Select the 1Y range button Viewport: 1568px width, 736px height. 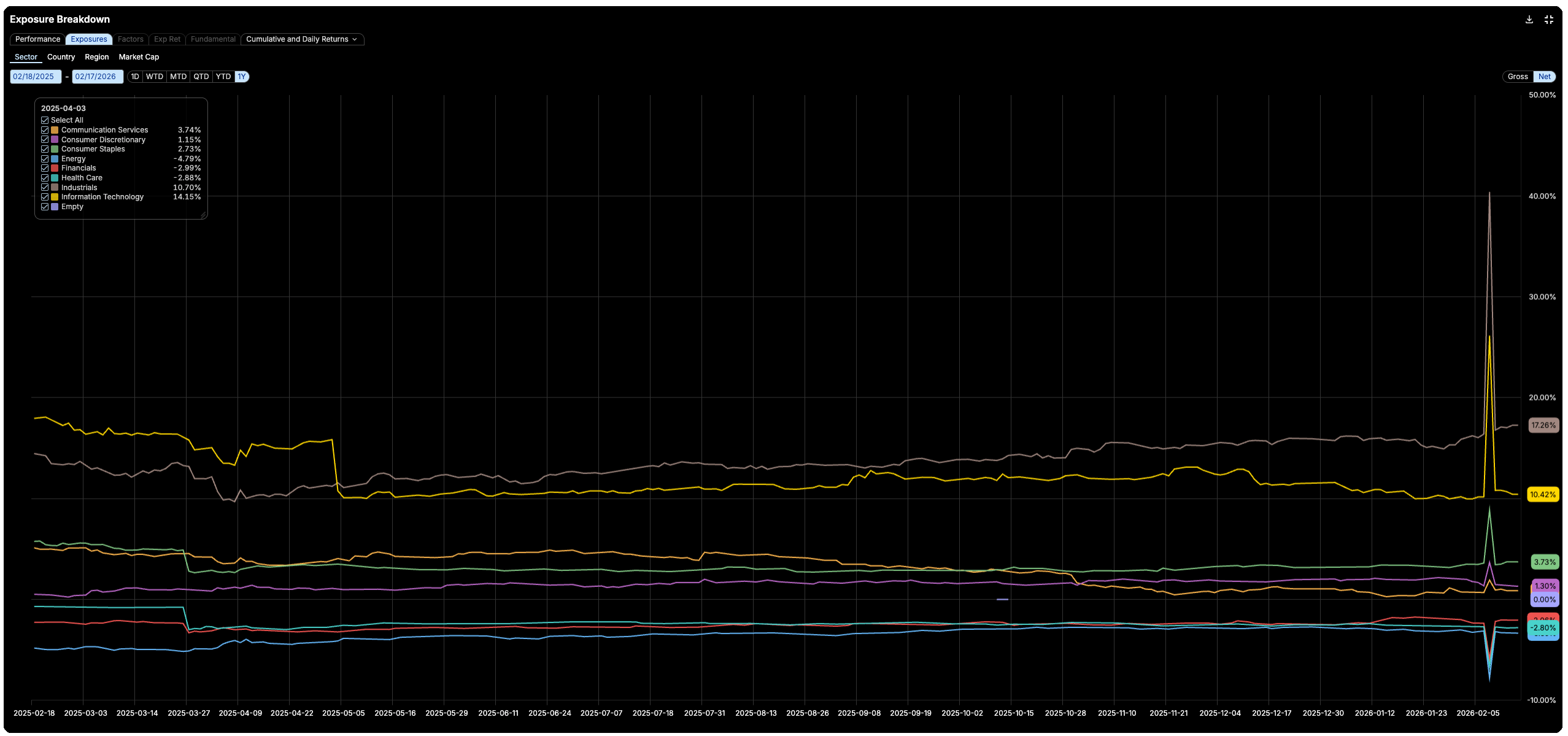click(242, 77)
